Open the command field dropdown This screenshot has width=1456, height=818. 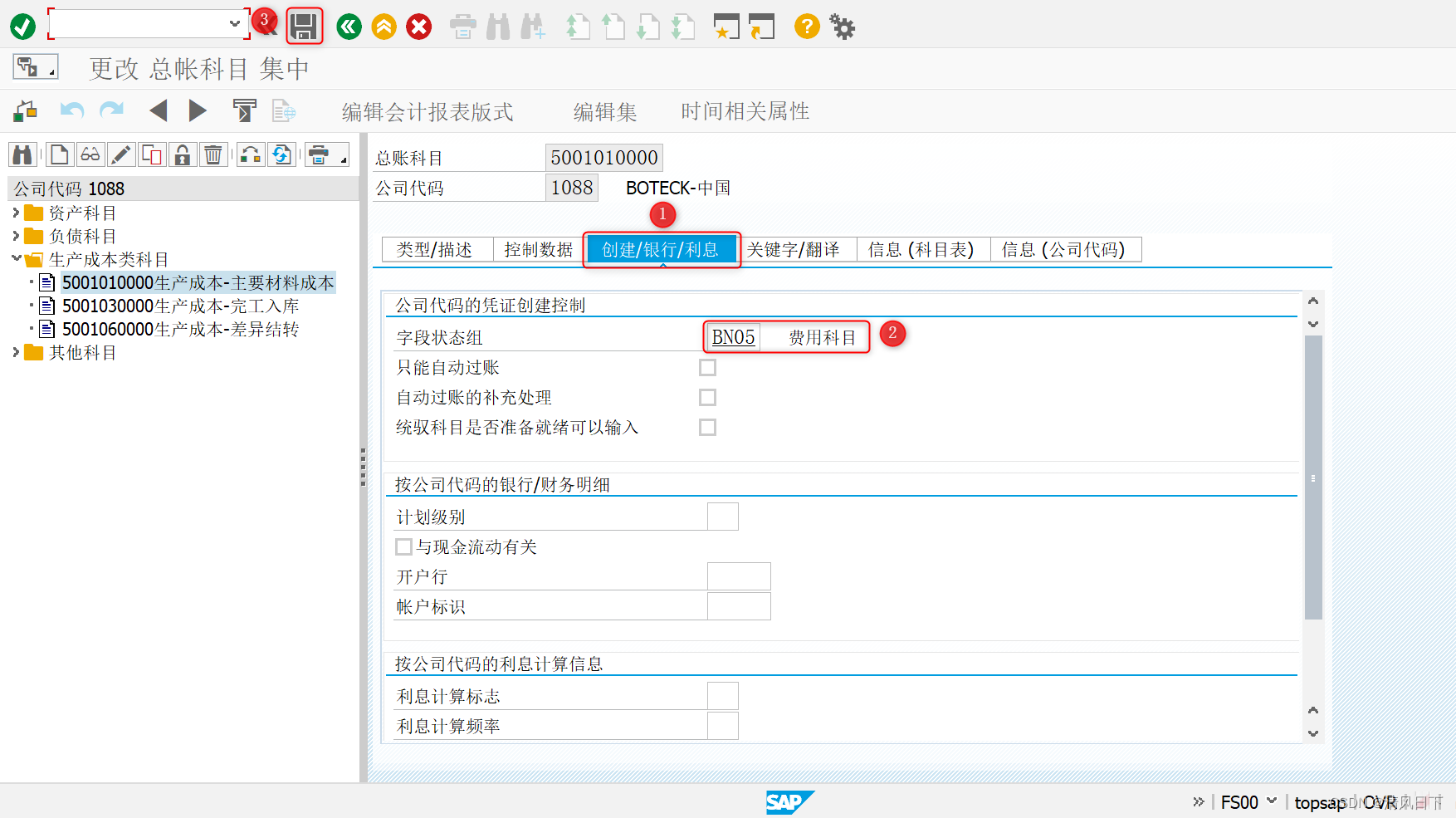tap(235, 24)
